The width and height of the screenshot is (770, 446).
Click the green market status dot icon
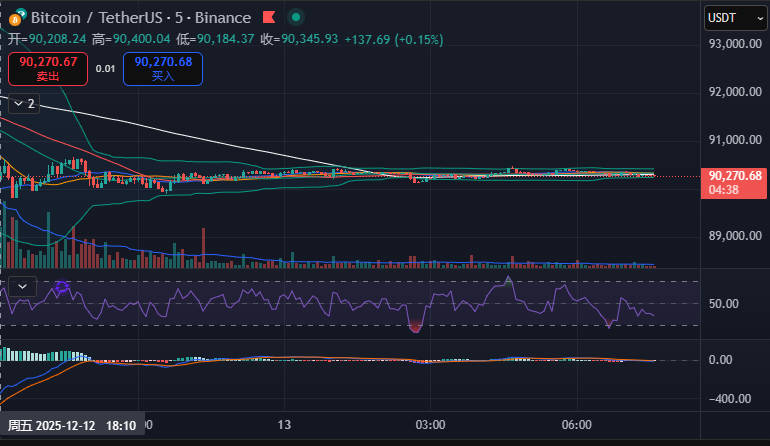click(294, 17)
